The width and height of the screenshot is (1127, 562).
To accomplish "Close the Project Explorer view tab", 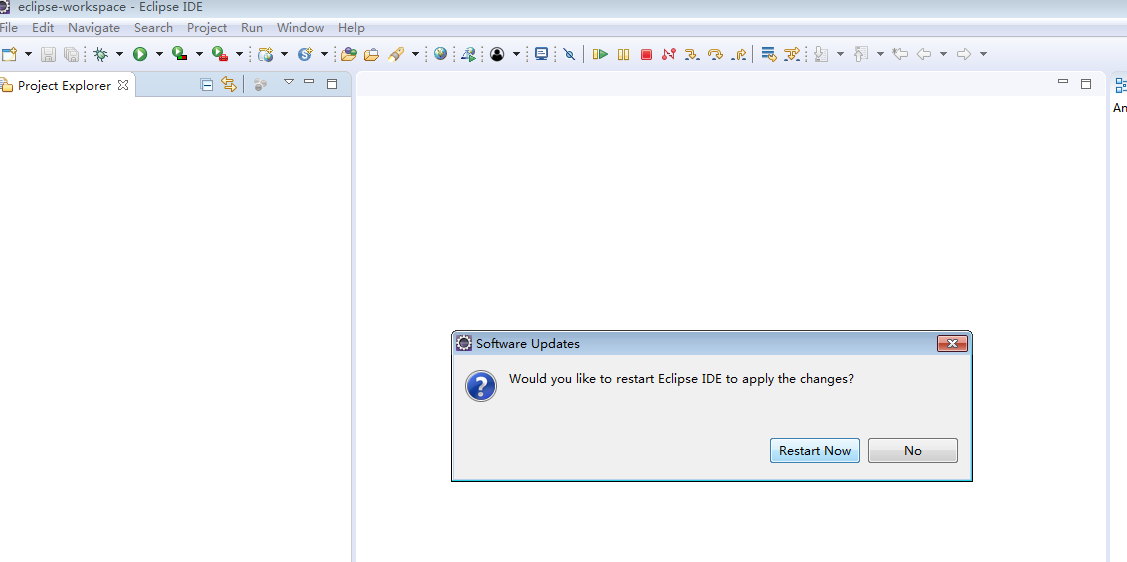I will click(123, 85).
